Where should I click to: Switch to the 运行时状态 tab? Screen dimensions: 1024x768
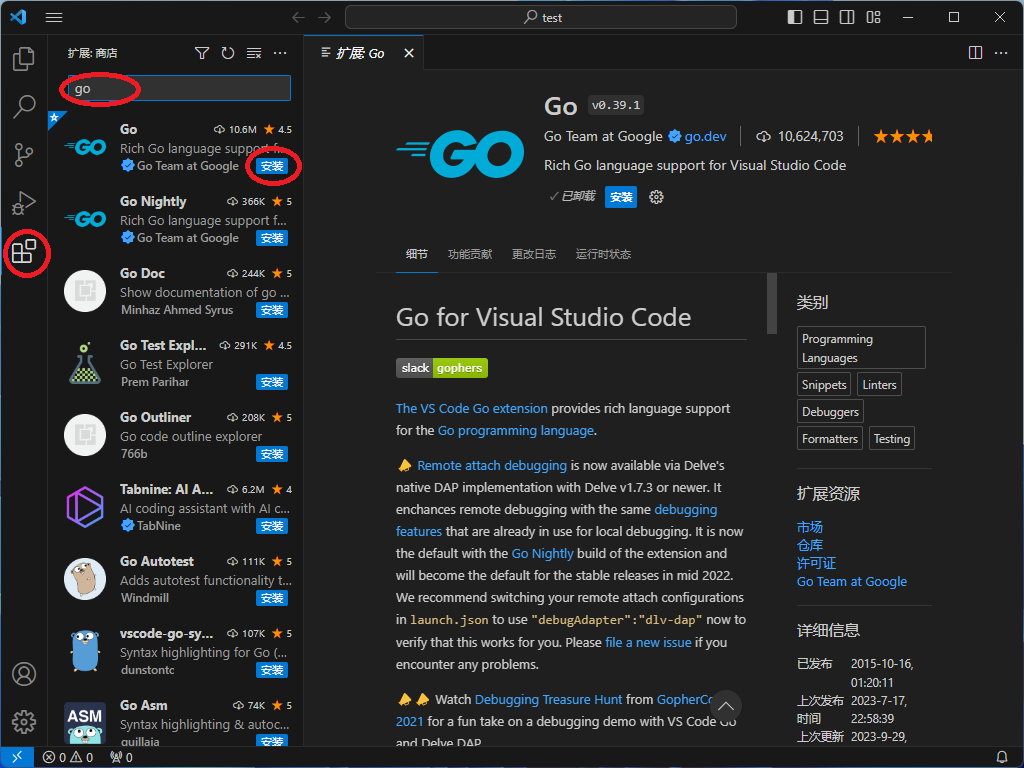(x=603, y=254)
